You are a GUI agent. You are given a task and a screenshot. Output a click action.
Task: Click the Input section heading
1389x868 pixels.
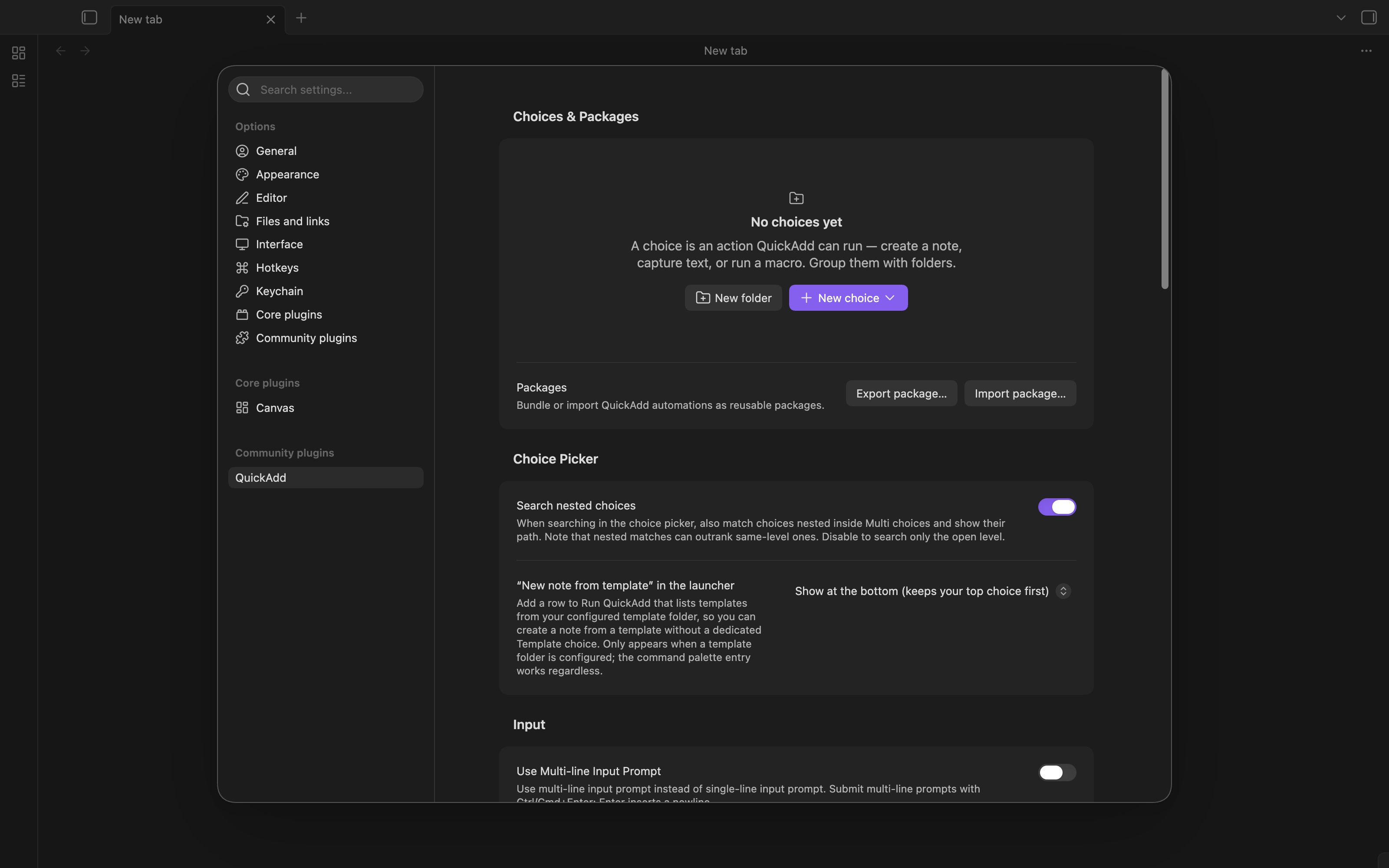point(529,724)
